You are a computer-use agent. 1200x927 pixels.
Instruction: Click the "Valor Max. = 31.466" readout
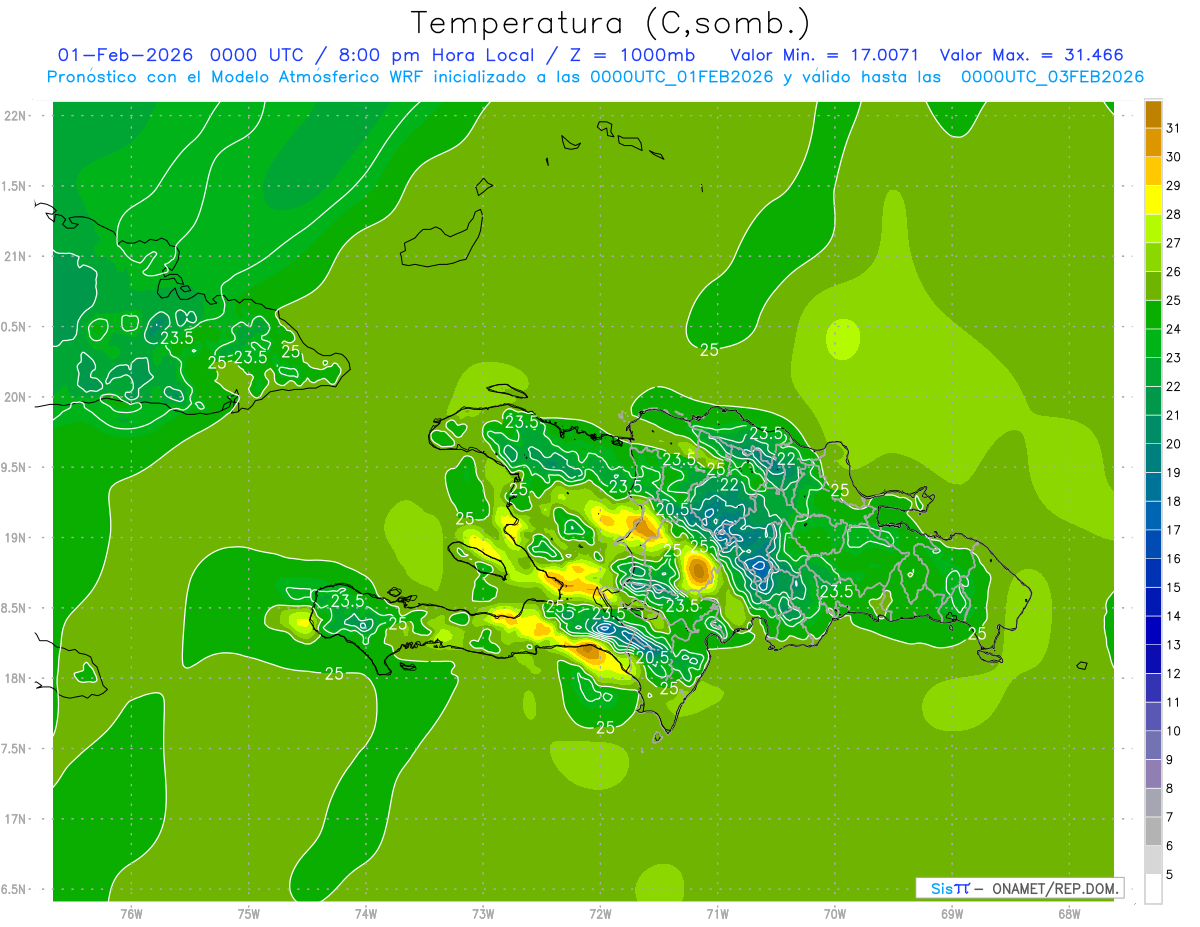[1031, 55]
